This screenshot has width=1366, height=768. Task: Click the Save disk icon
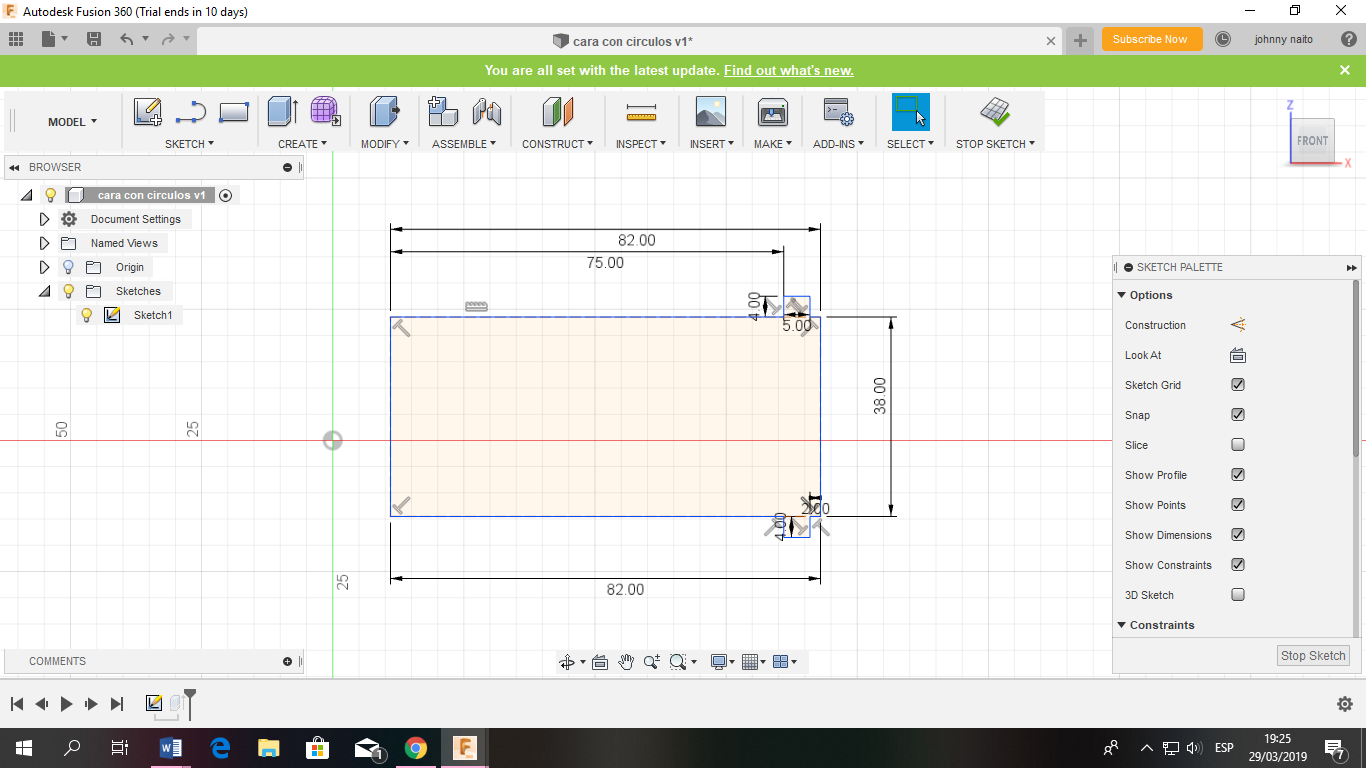[94, 39]
